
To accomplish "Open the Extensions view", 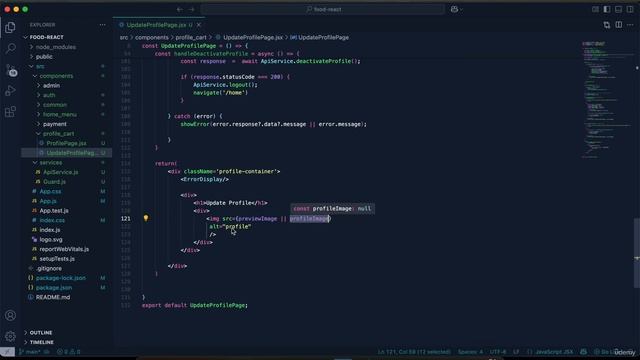I will point(10,111).
